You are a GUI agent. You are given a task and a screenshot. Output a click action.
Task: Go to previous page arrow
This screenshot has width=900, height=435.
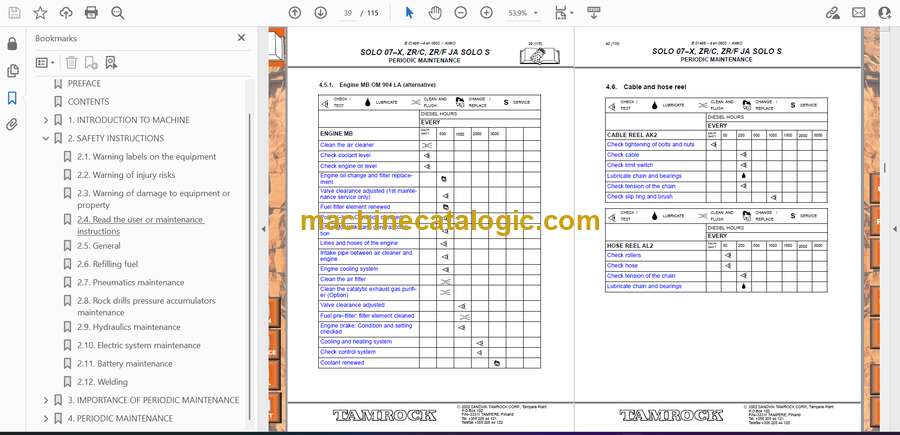click(x=295, y=13)
